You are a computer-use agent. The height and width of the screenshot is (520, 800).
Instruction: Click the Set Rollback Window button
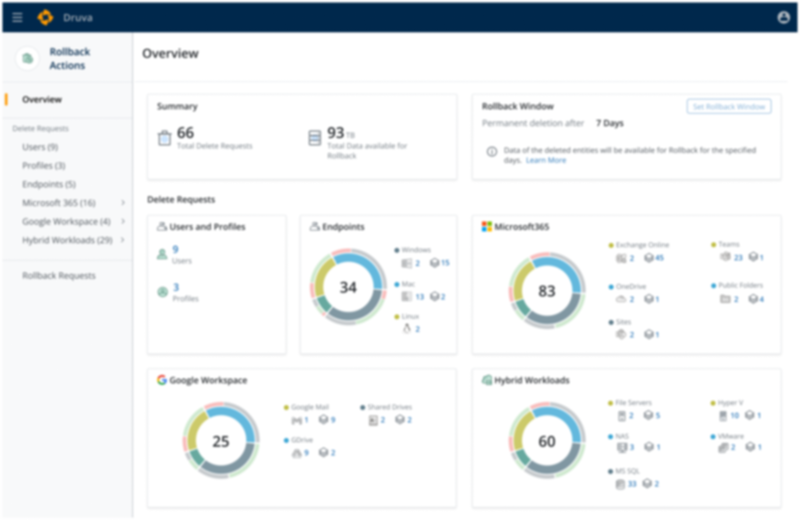[729, 107]
